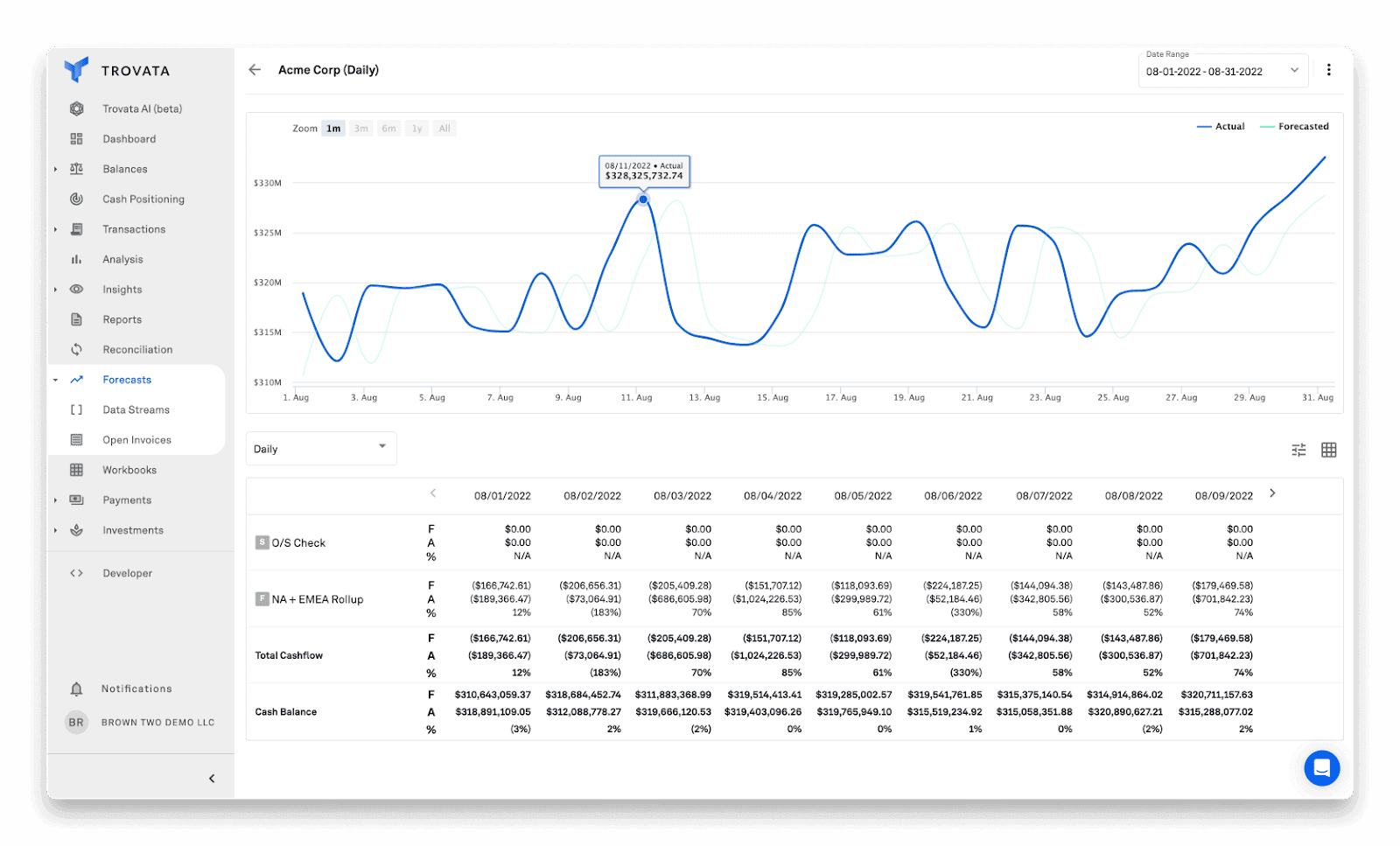Click the Trovata logo
The image size is (1400, 846).
coord(77,70)
